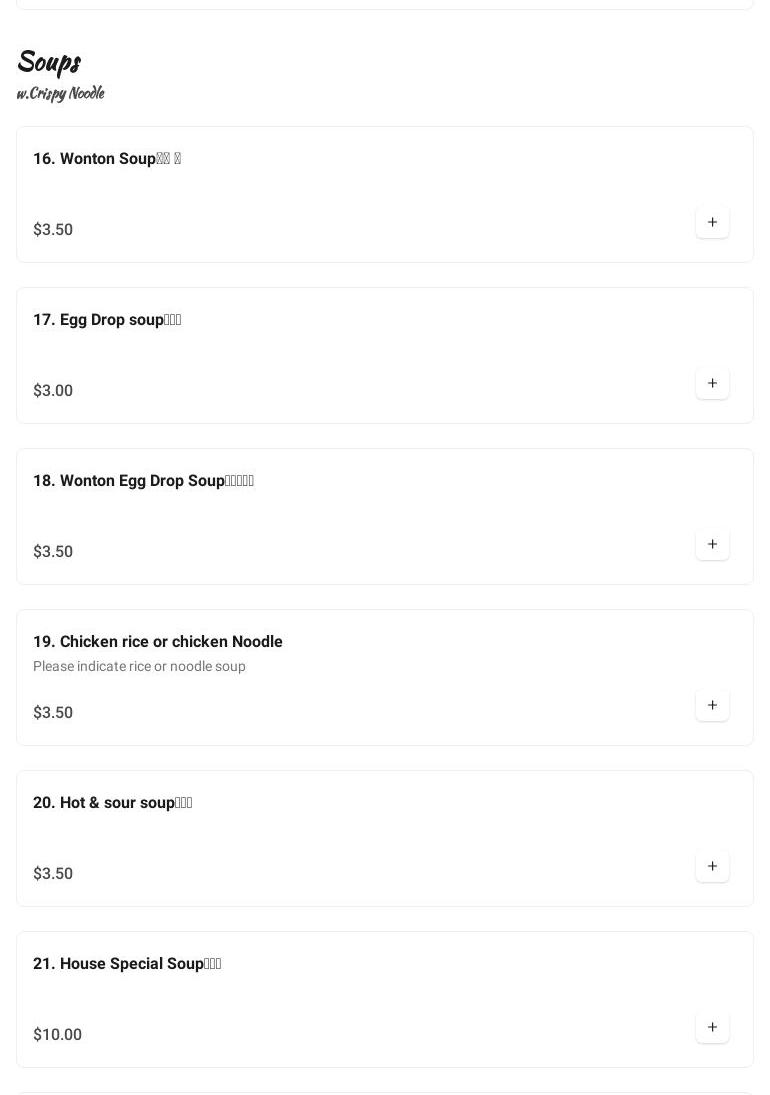770x1095 pixels.
Task: Click the Hot & sour soup $3.50 price
Action: (x=53, y=874)
